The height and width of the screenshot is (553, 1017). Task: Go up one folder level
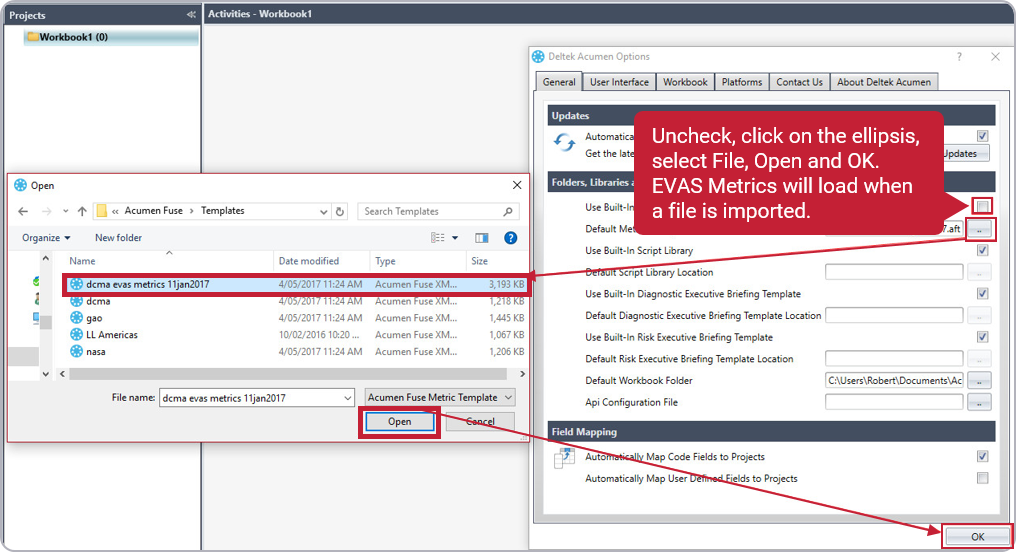82,211
